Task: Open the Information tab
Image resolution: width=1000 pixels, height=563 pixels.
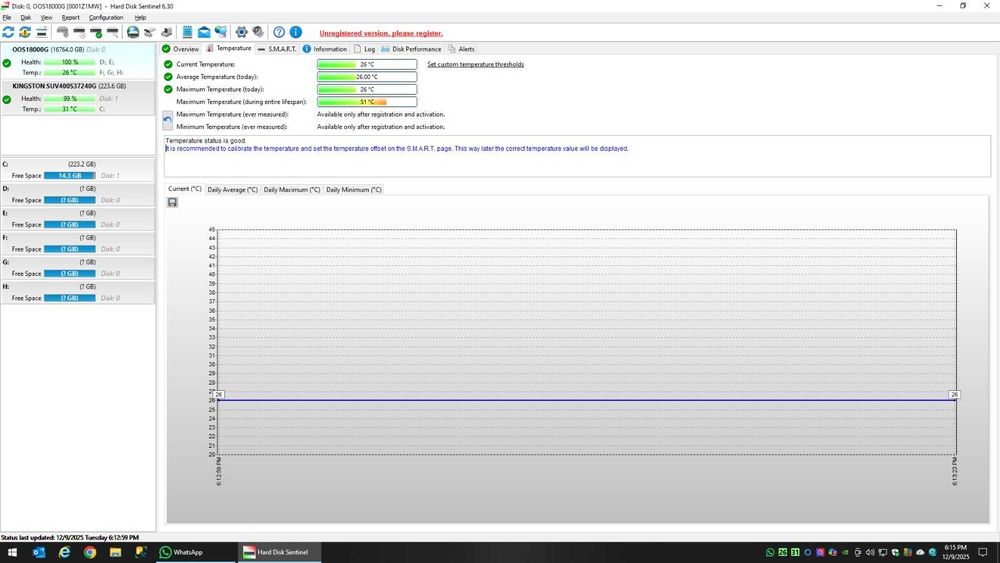Action: (325, 49)
